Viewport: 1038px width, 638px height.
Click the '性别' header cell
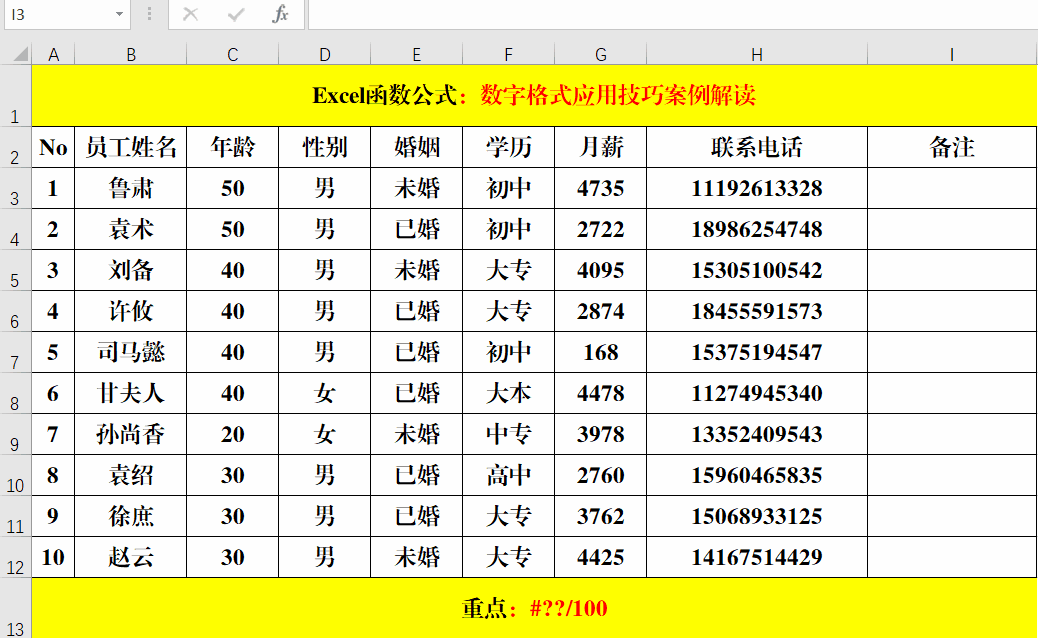[324, 147]
